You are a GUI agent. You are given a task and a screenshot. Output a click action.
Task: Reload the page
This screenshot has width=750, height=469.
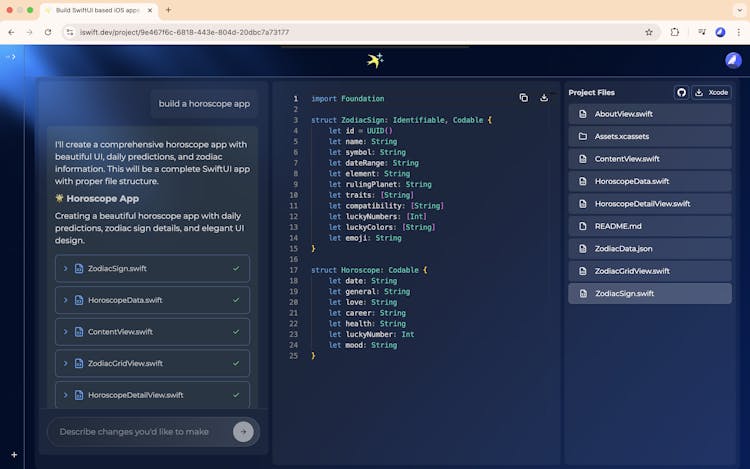tap(48, 32)
